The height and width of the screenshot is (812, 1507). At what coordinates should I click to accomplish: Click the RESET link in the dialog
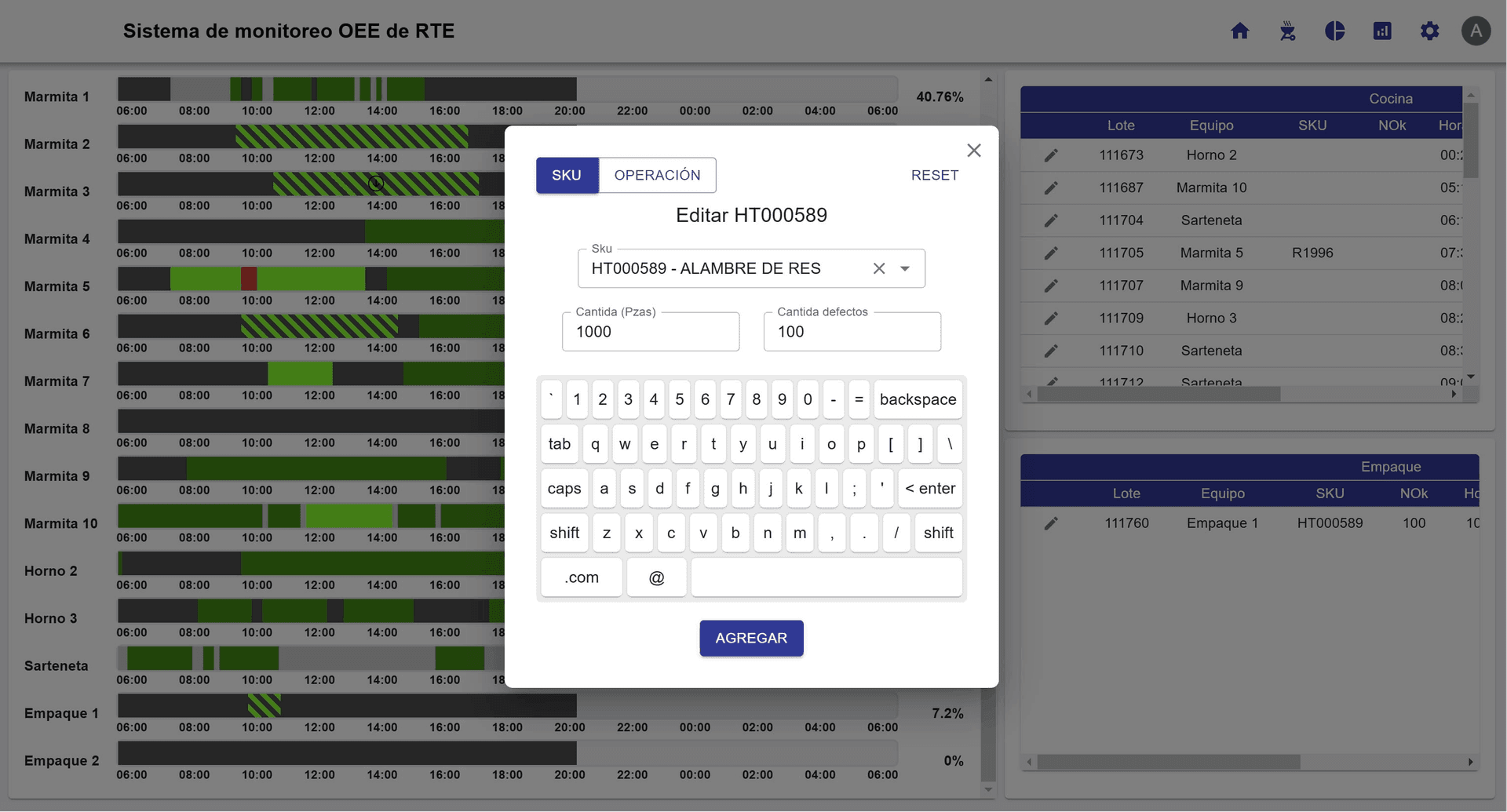coord(934,175)
